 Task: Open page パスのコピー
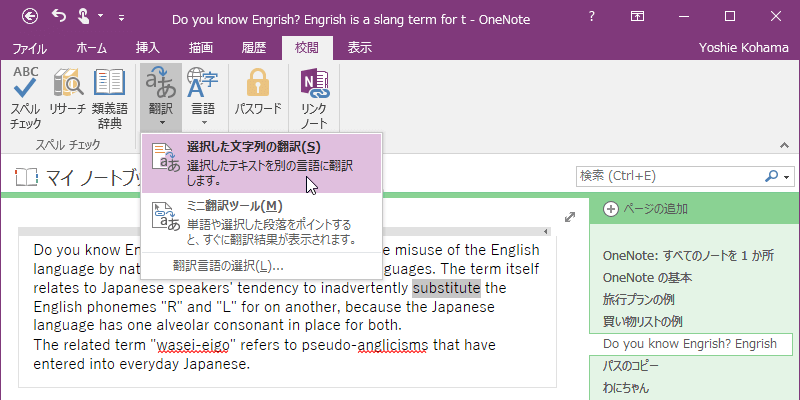[631, 366]
